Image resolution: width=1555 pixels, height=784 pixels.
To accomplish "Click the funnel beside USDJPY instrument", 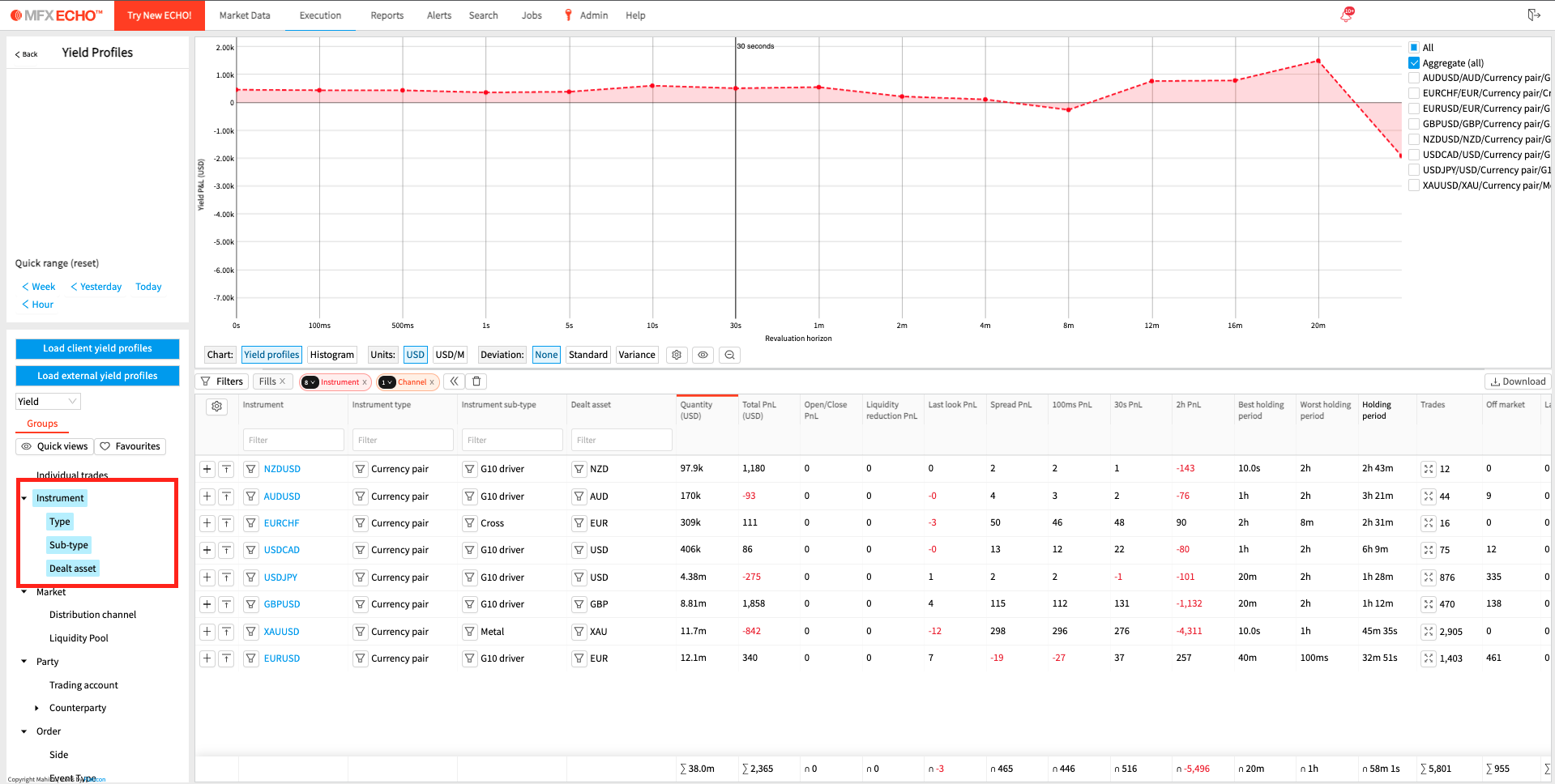I will pos(251,577).
